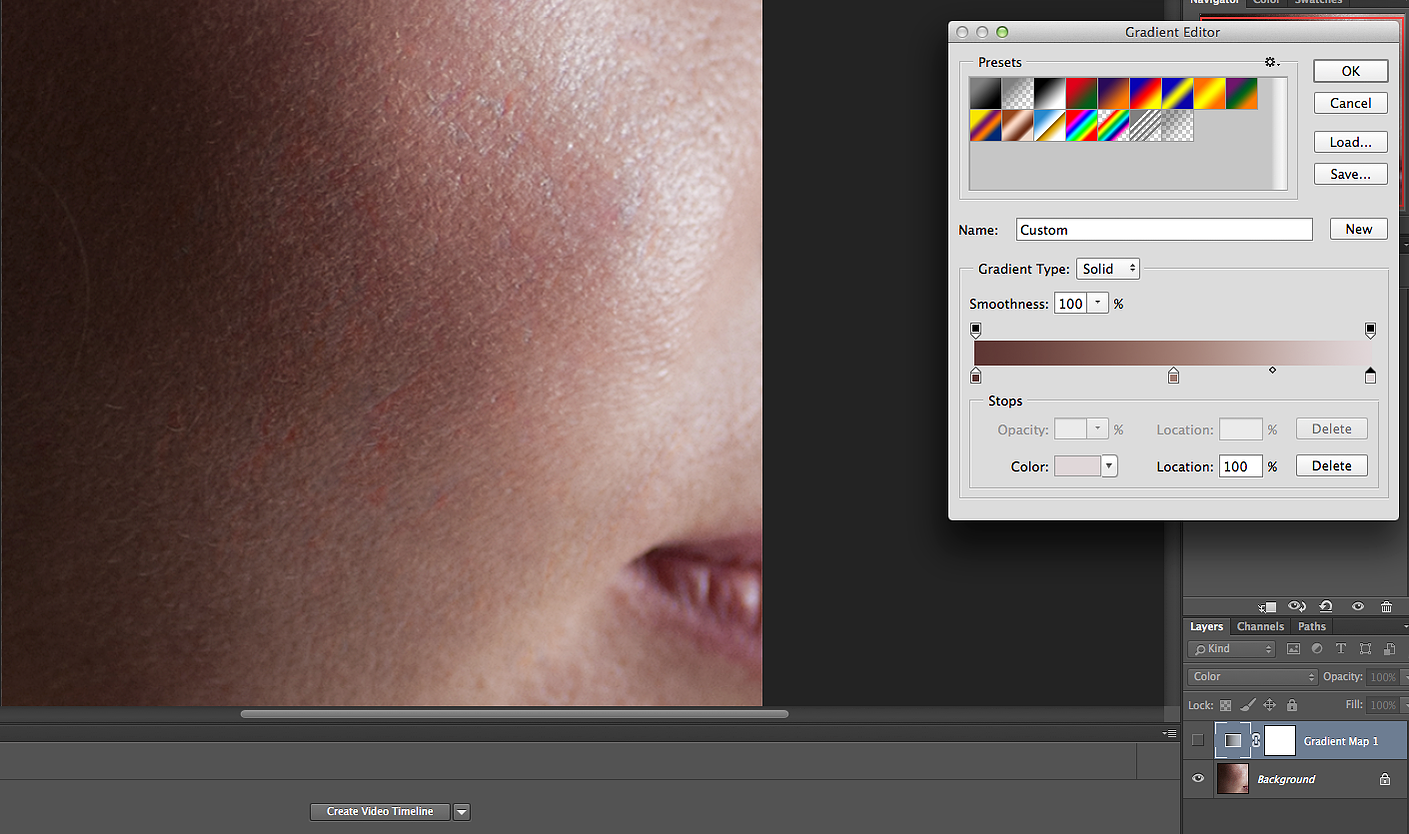This screenshot has height=834, width=1409.
Task: Filter layers by shape layers icon
Action: 1365,649
